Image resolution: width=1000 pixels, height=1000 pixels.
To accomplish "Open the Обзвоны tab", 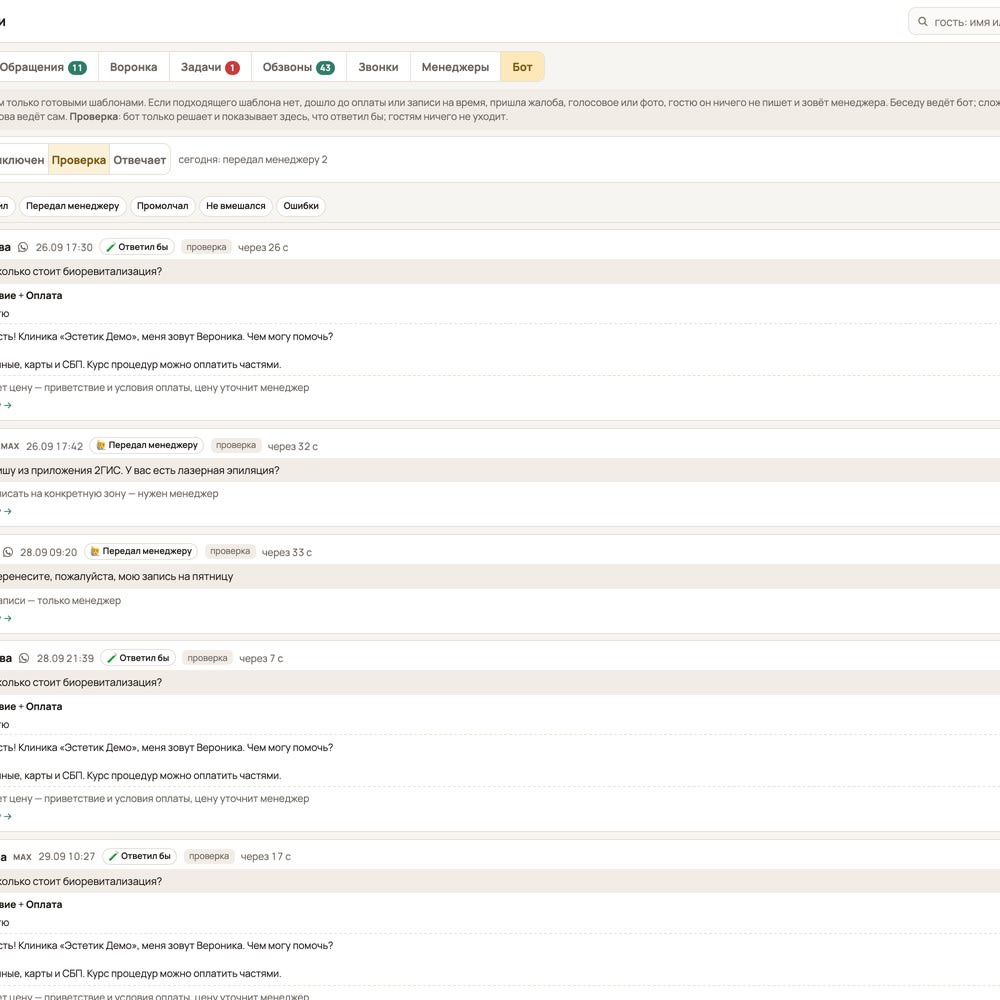I will click(x=298, y=67).
